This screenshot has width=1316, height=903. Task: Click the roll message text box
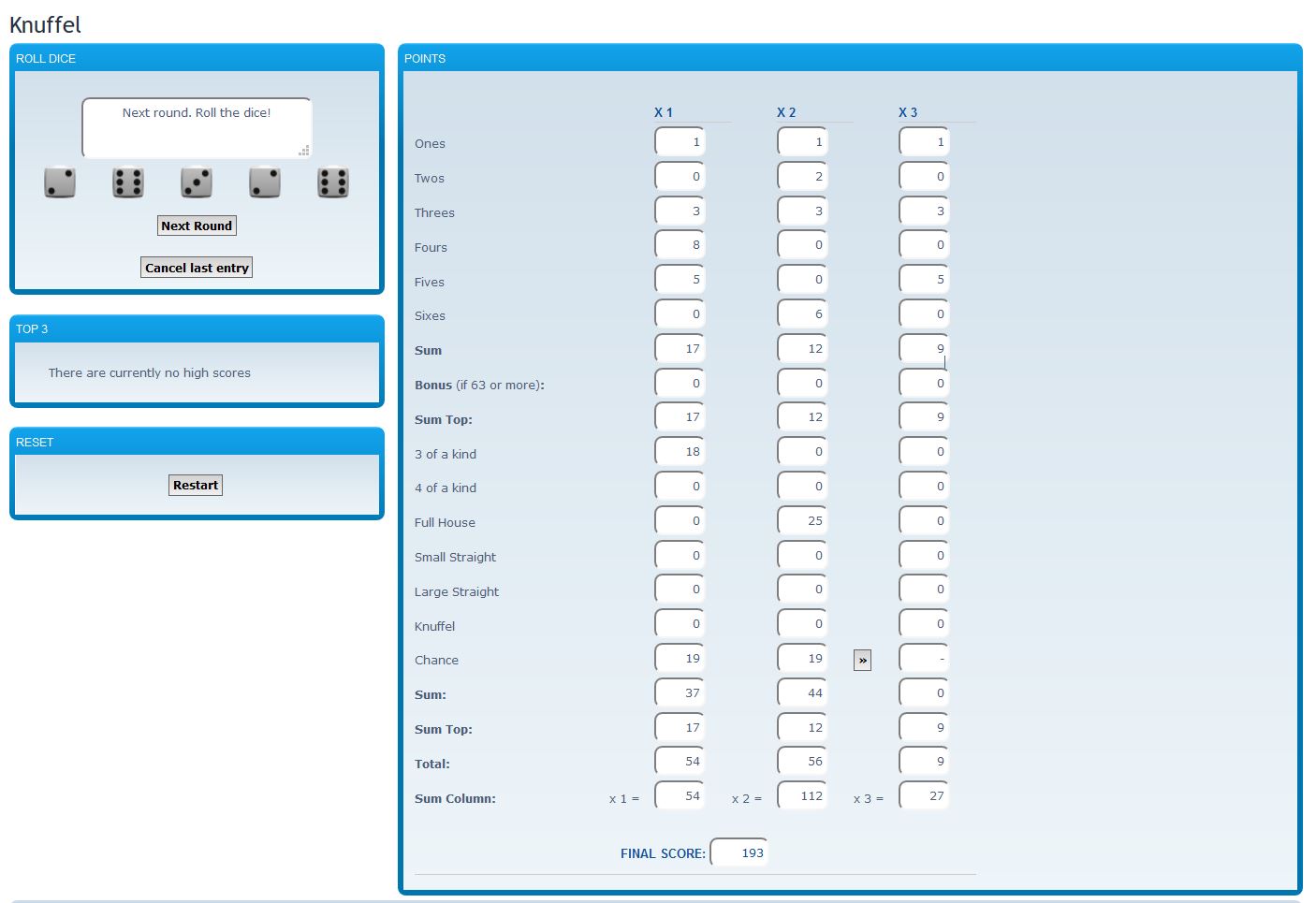click(x=197, y=127)
